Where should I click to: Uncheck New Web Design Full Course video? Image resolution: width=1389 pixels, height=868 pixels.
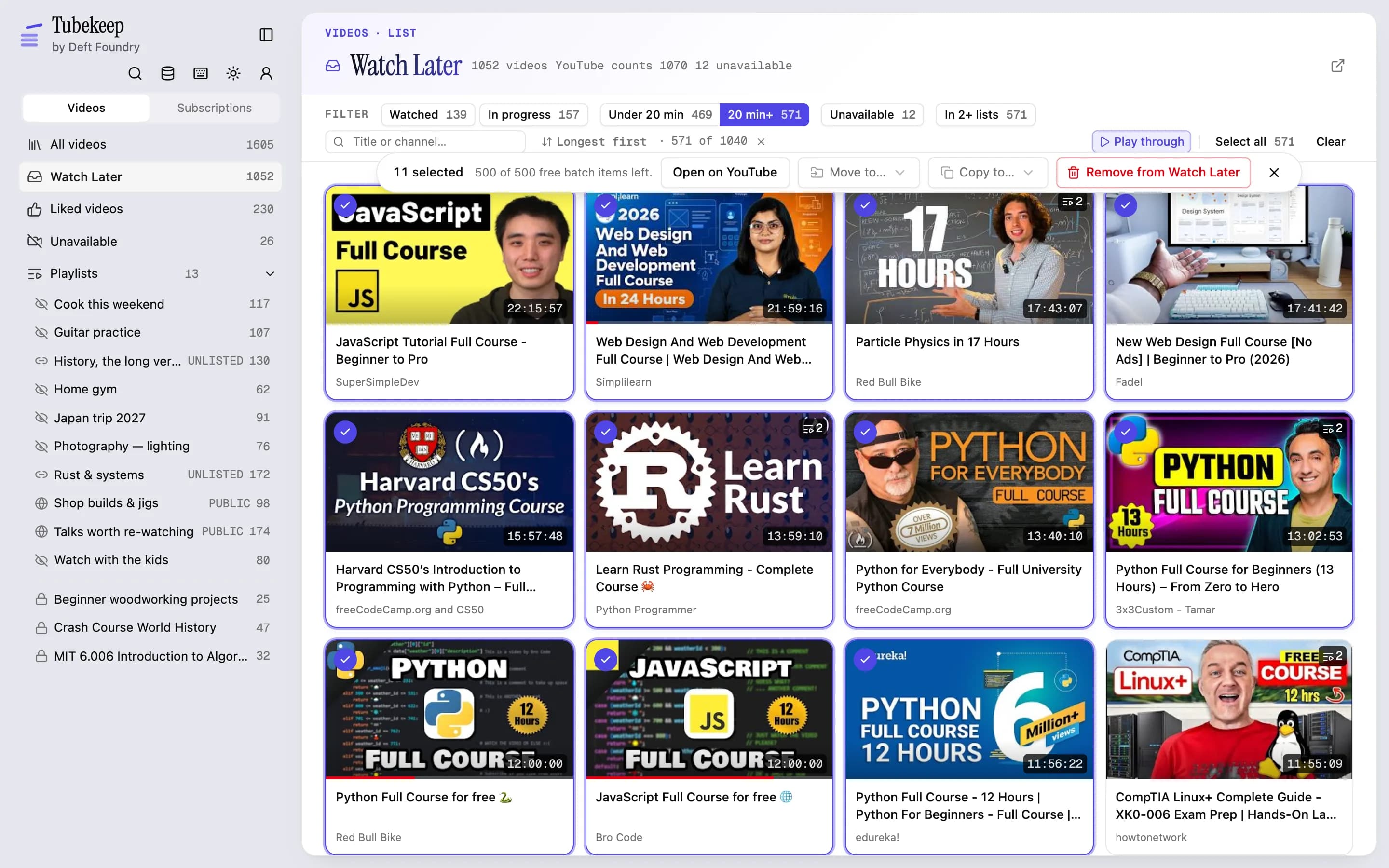tap(1126, 205)
